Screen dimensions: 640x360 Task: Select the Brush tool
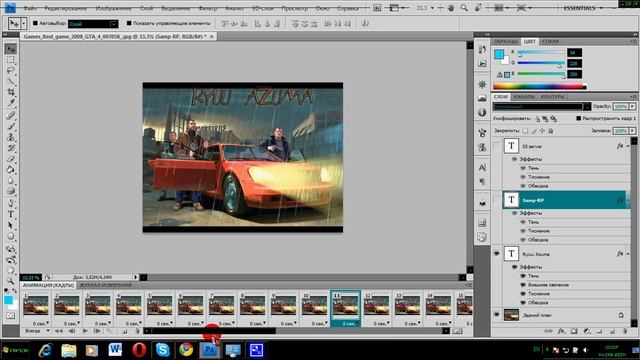[x=11, y=126]
